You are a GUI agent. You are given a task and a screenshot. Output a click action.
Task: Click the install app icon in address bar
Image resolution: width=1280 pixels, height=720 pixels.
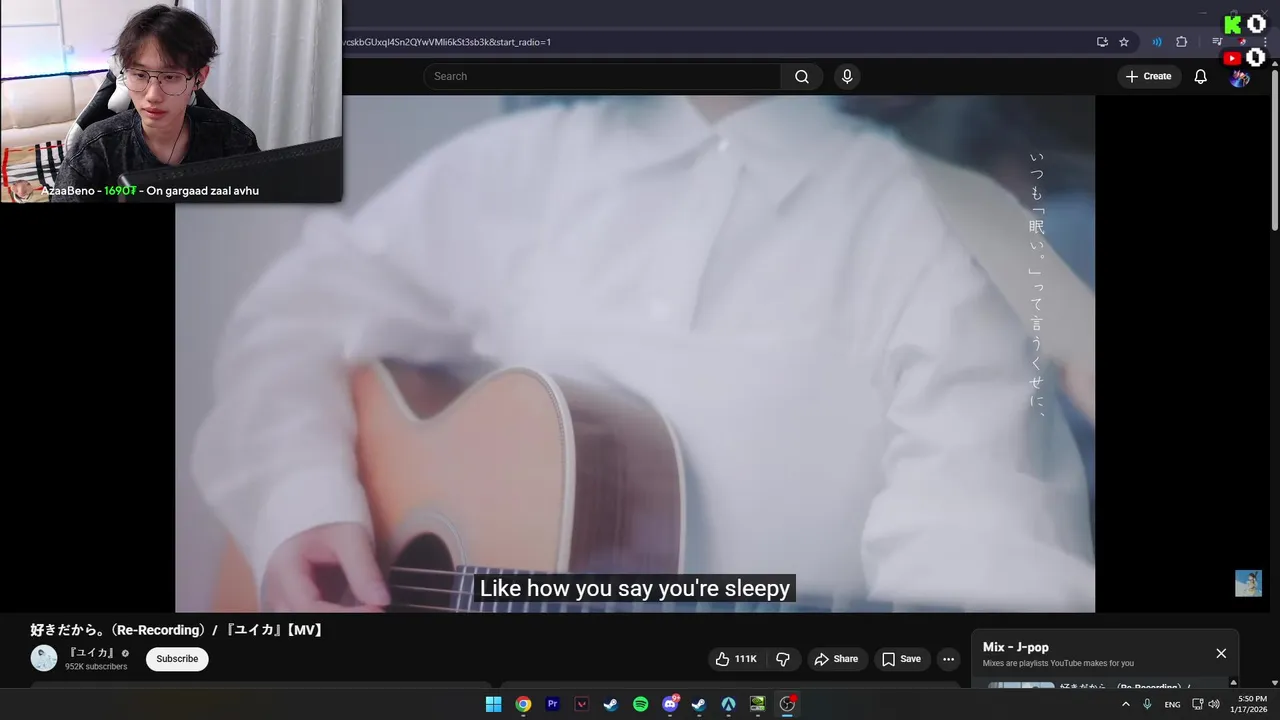tap(1102, 42)
